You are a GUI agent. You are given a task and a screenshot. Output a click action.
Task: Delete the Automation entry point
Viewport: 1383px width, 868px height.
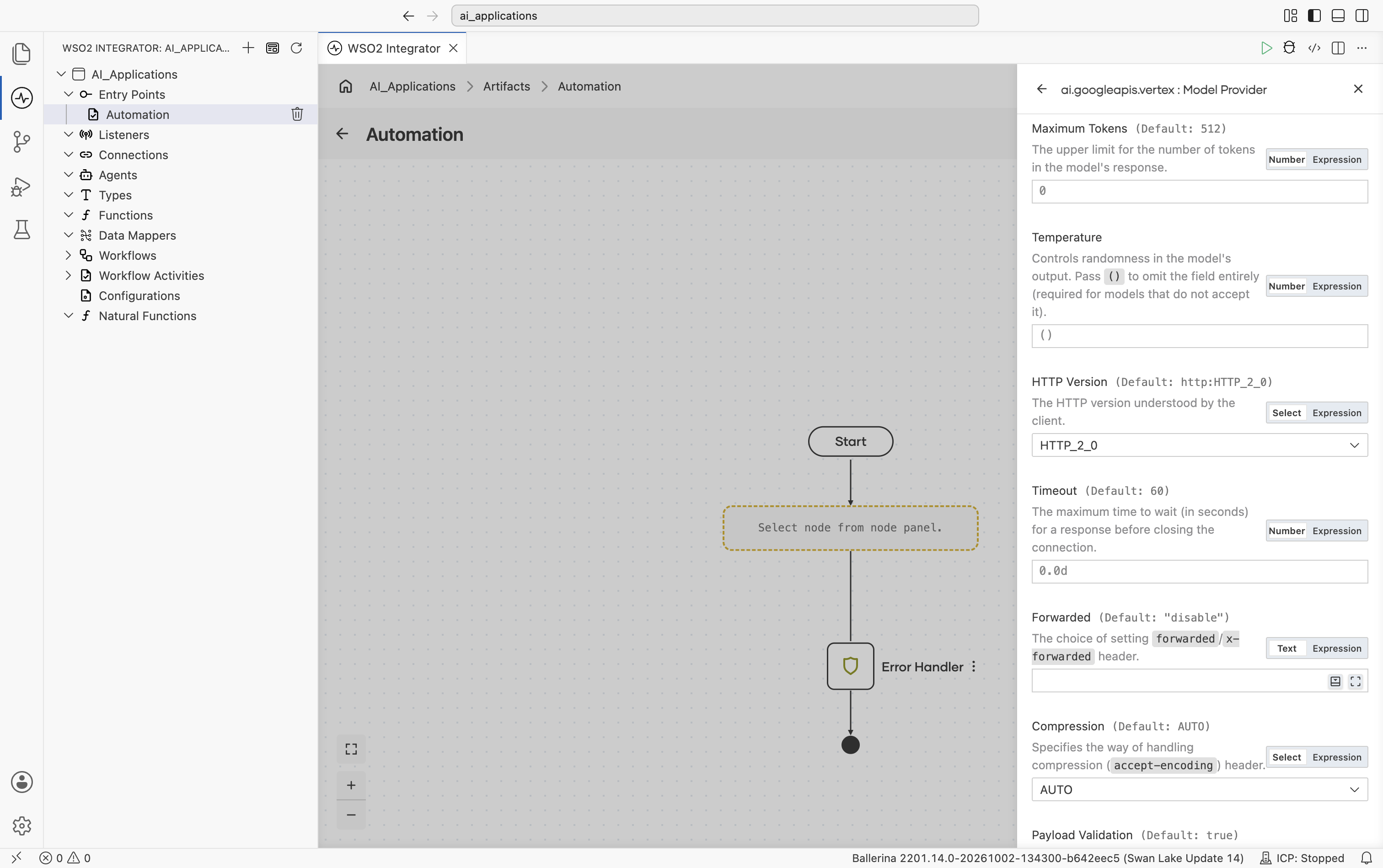(x=297, y=114)
